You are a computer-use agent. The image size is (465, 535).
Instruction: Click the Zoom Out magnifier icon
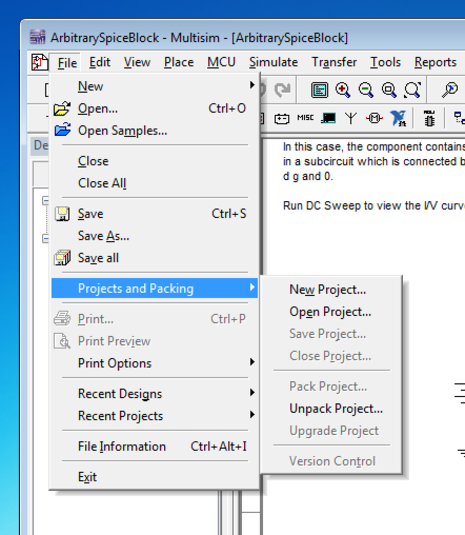[366, 90]
